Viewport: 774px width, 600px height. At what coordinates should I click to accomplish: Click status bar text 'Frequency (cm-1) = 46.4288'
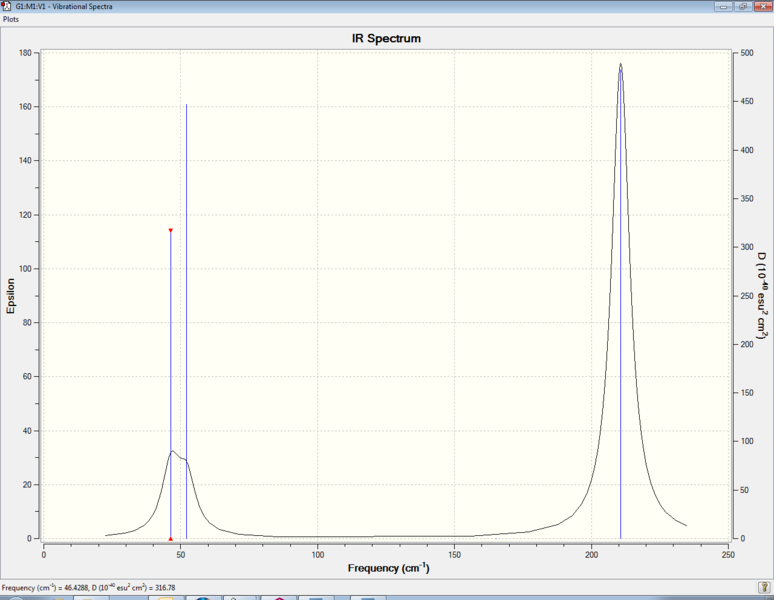pyautogui.click(x=45, y=588)
